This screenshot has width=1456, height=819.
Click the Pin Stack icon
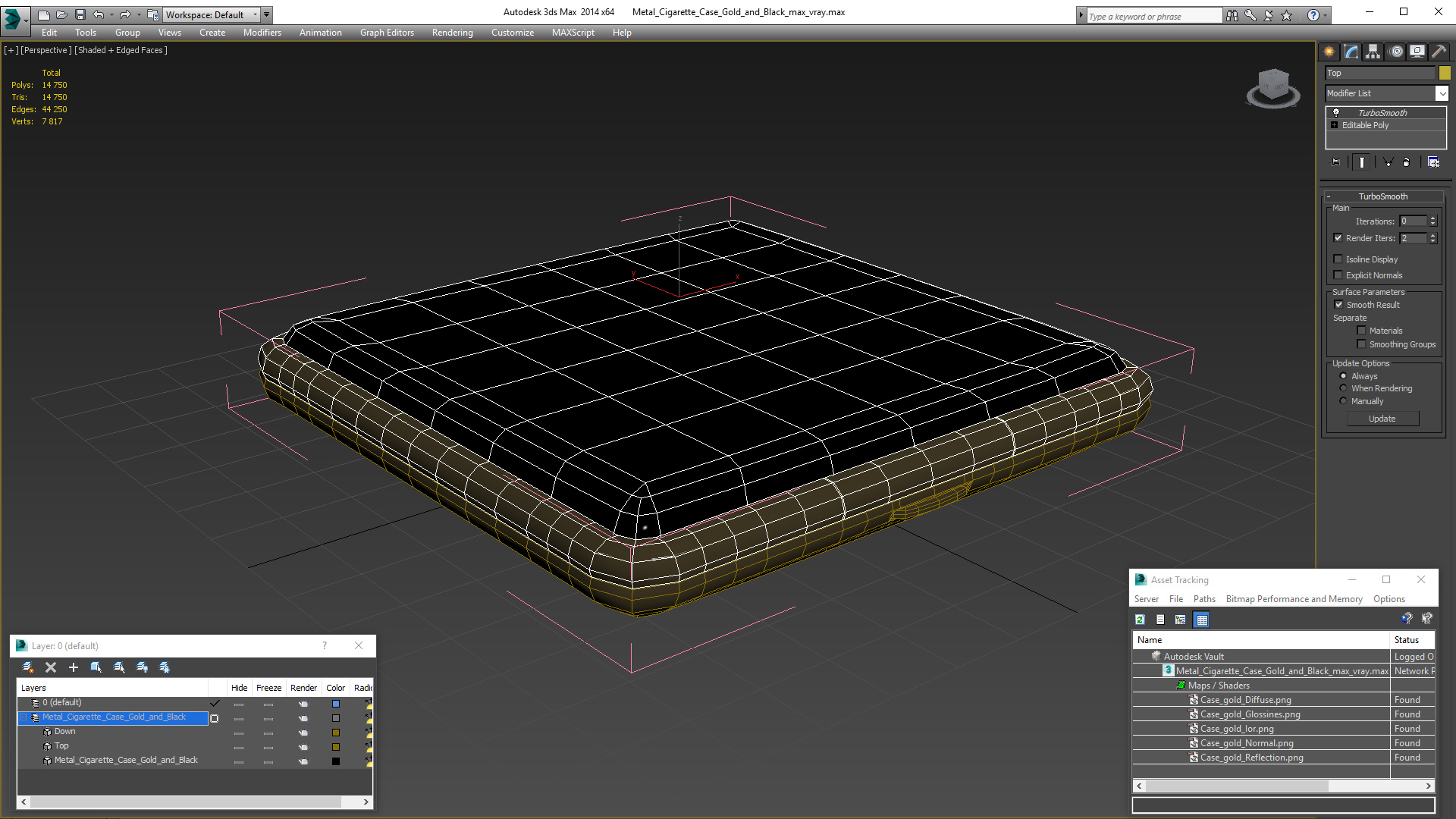(x=1335, y=162)
